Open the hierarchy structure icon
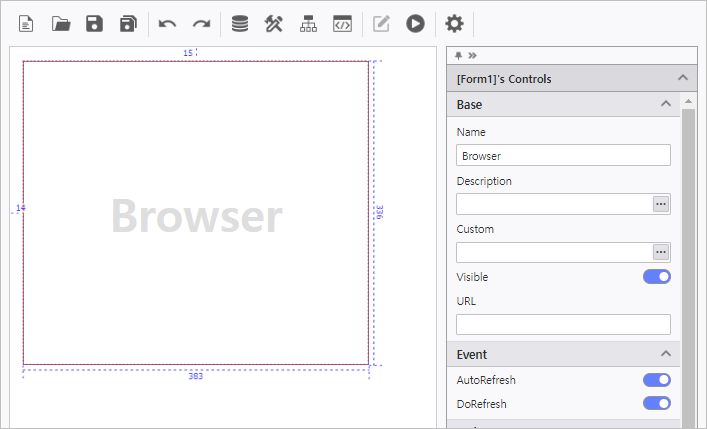Screen dimensions: 707x429 308,24
